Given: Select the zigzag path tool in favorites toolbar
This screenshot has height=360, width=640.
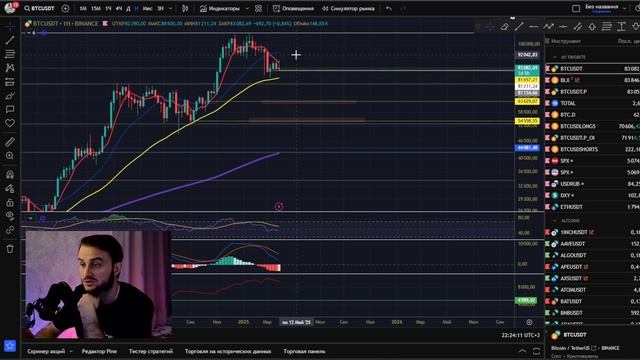Looking at the screenshot, I should (x=549, y=27).
